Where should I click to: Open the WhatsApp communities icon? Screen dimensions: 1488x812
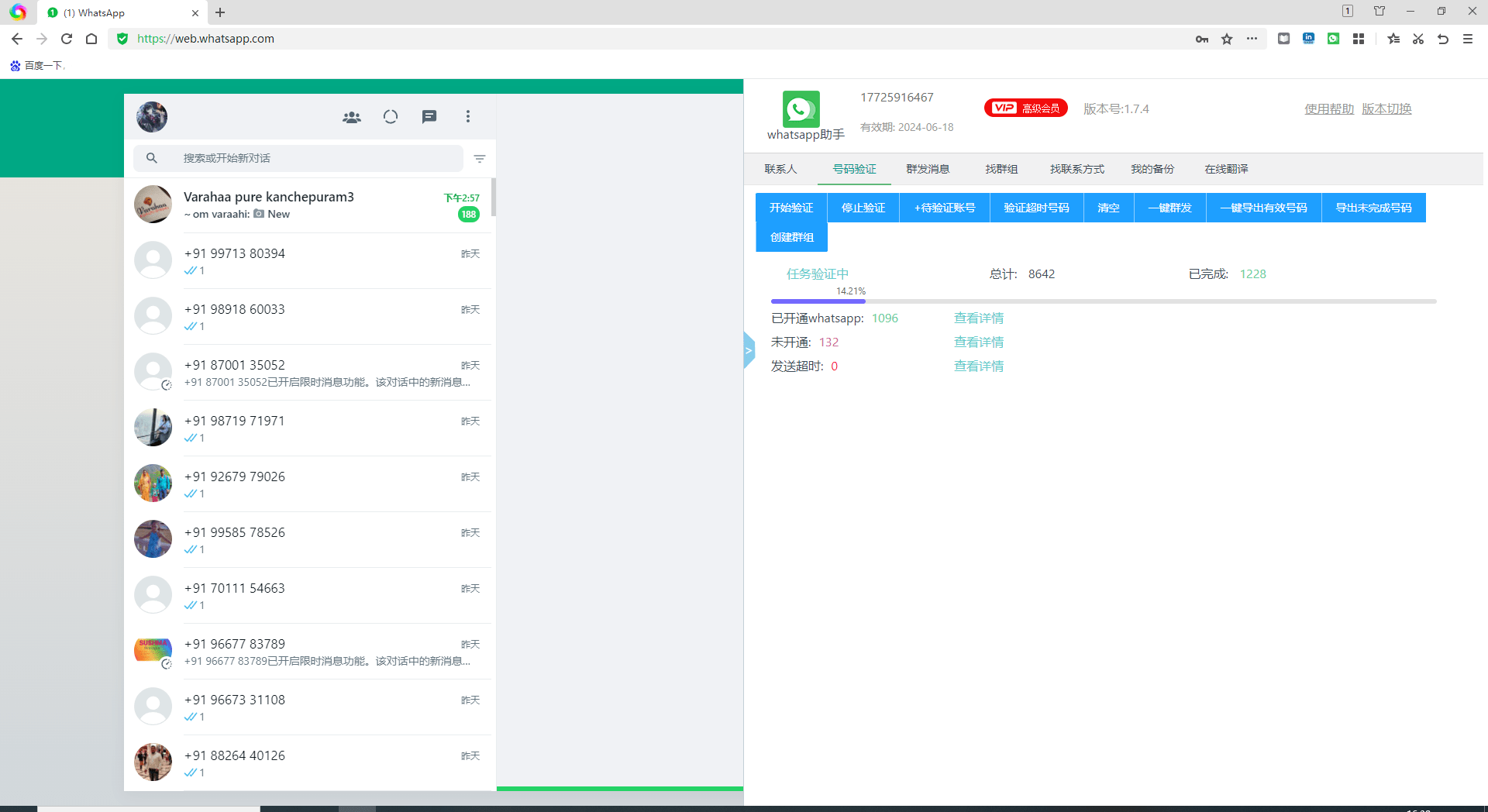352,117
